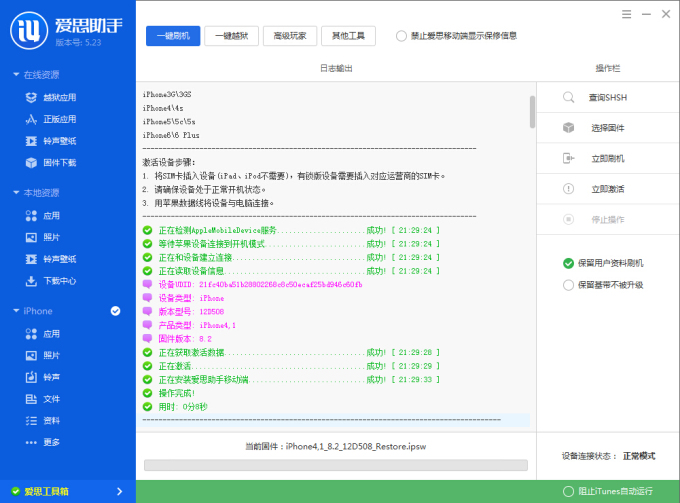
Task: Open 固件下载 firmware download section
Action: [59, 162]
